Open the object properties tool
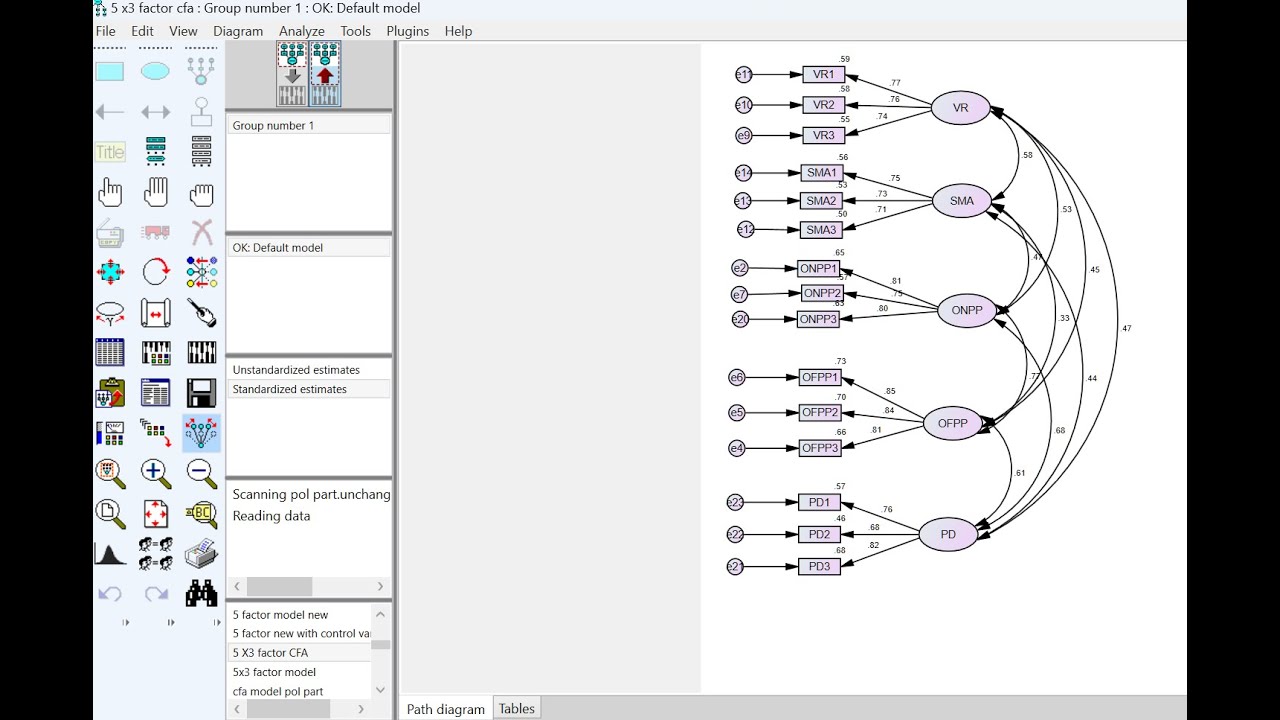Image resolution: width=1280 pixels, height=720 pixels. tap(110, 433)
